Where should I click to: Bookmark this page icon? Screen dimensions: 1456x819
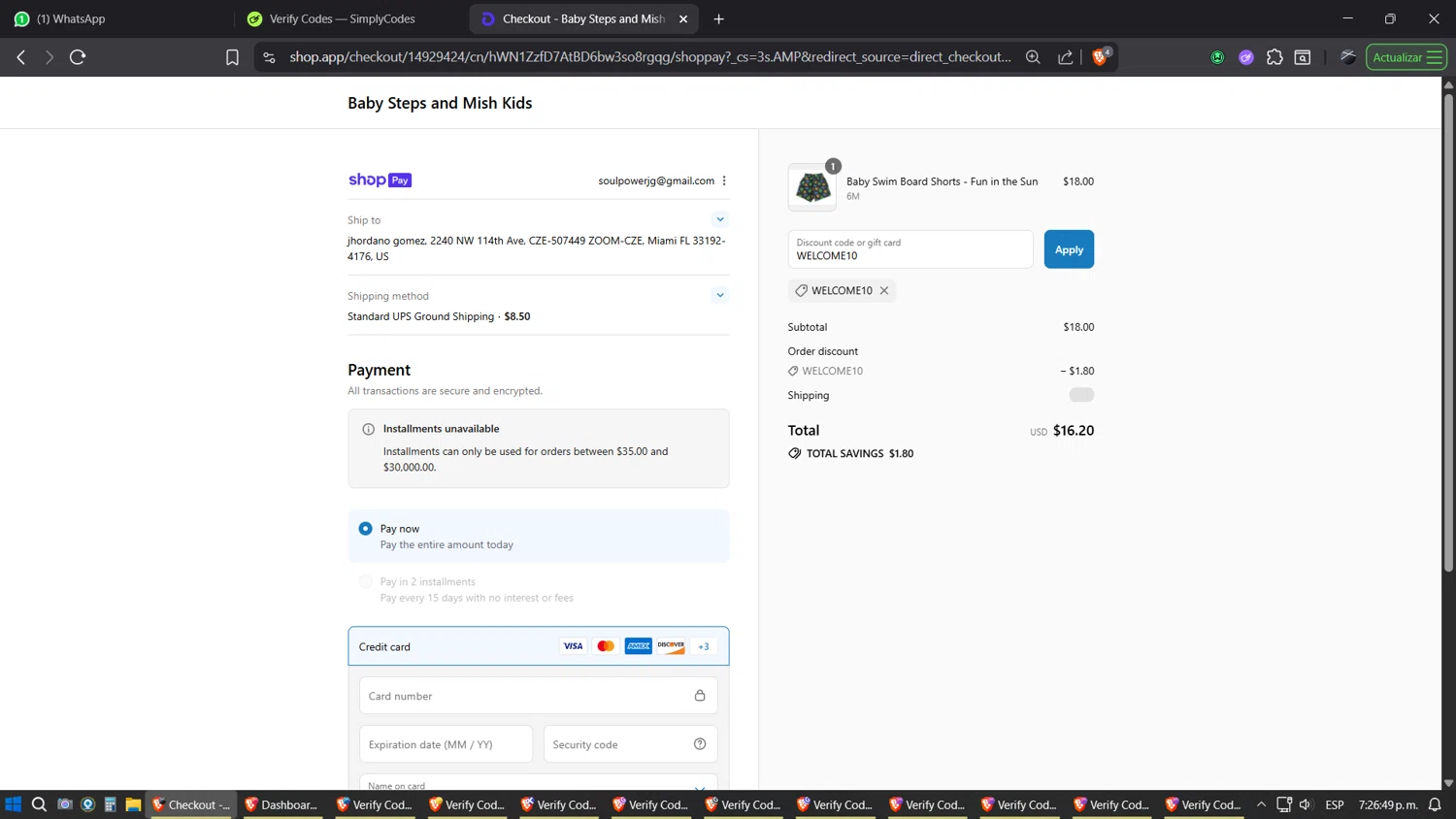[x=232, y=57]
